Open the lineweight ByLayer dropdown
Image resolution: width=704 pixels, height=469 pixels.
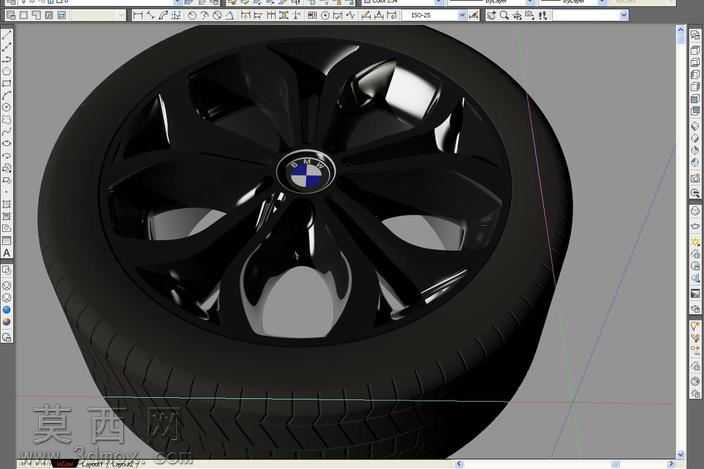[603, 2]
